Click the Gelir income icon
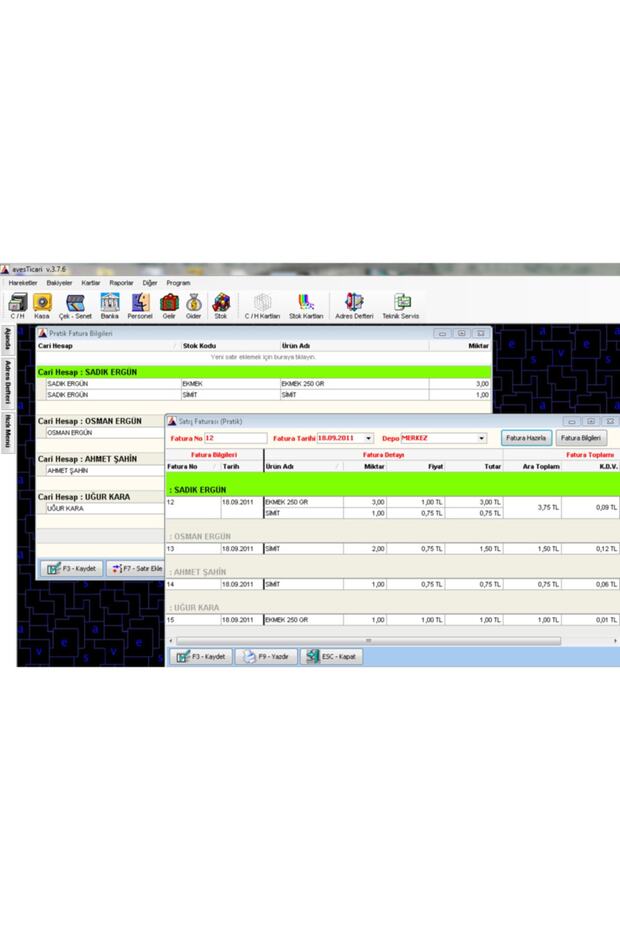 [x=169, y=305]
